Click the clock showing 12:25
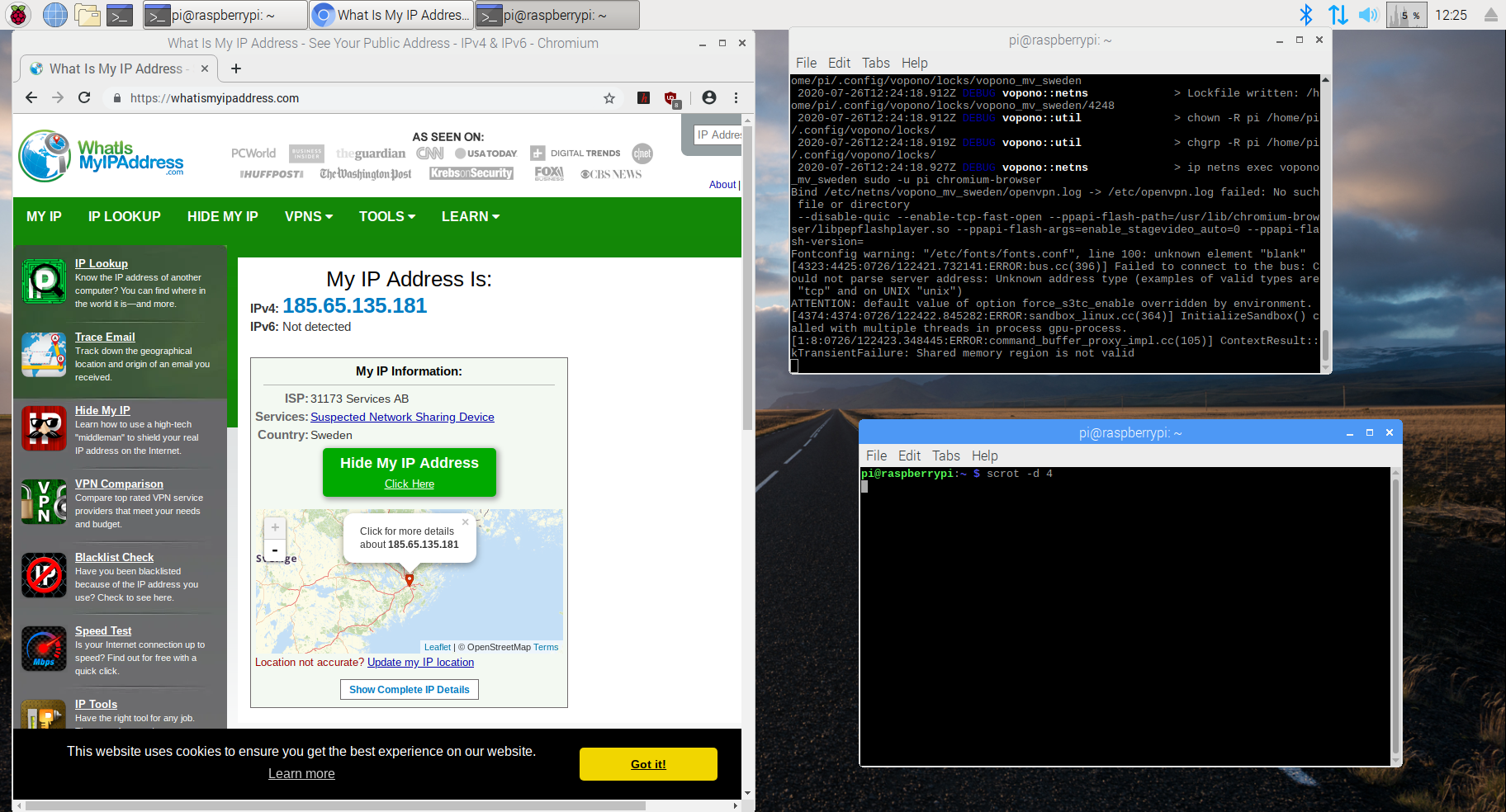Image resolution: width=1506 pixels, height=812 pixels. click(1451, 15)
